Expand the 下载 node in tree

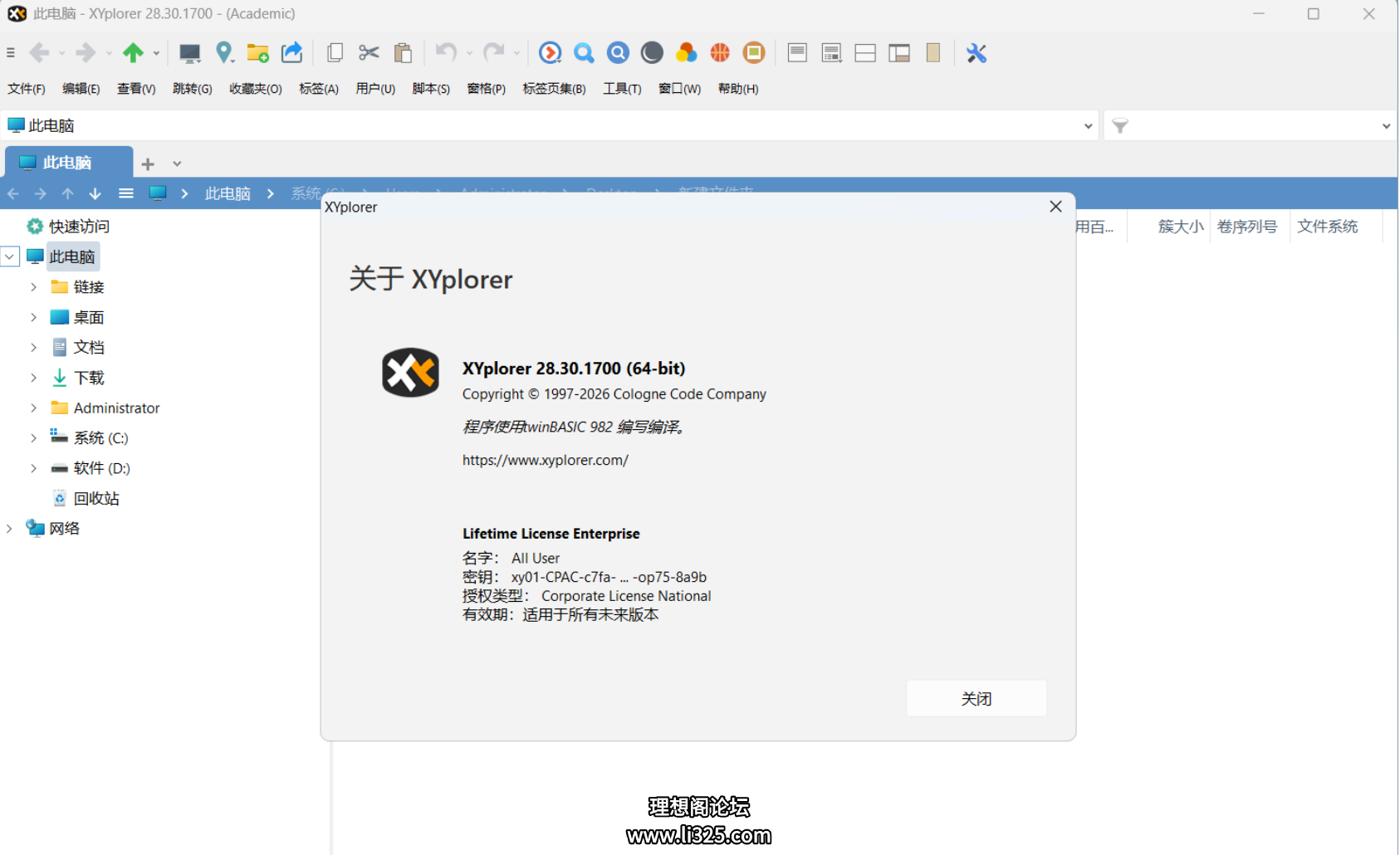(x=33, y=378)
